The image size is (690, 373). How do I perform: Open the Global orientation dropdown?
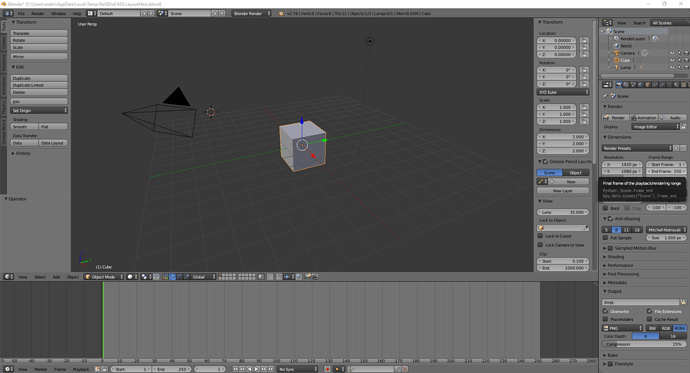(204, 277)
